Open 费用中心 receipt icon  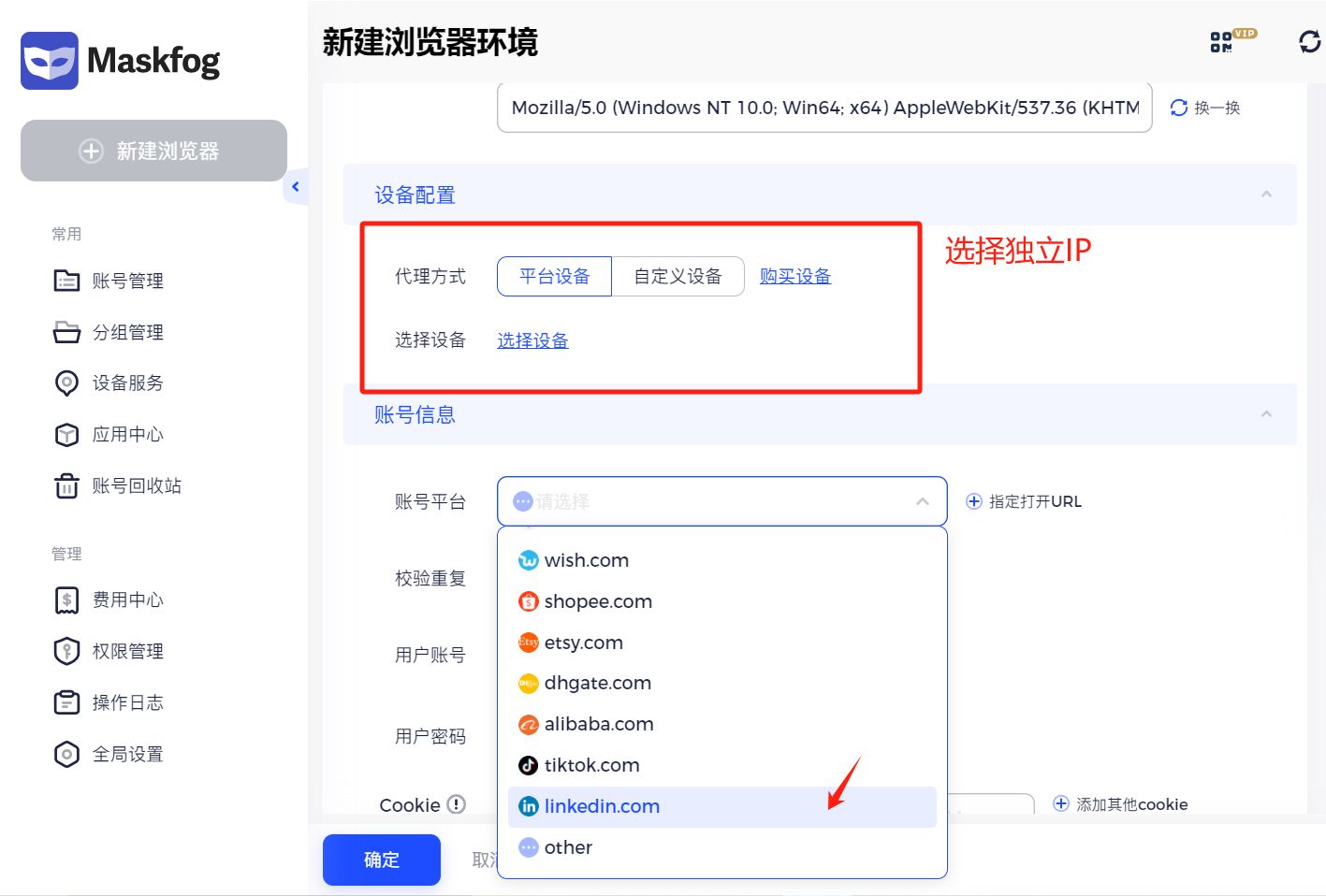coord(66,600)
